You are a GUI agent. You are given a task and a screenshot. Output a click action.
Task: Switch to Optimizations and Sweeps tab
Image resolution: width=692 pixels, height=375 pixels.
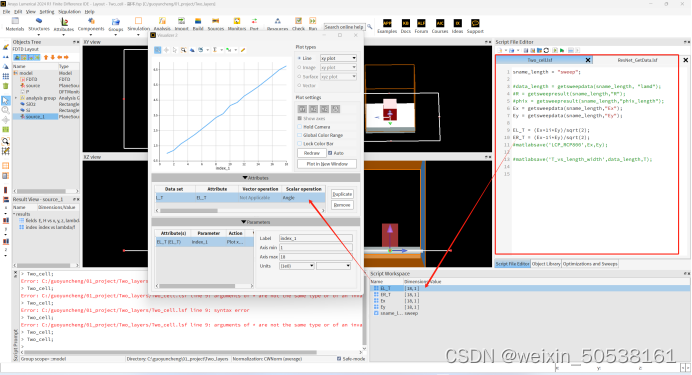point(590,264)
